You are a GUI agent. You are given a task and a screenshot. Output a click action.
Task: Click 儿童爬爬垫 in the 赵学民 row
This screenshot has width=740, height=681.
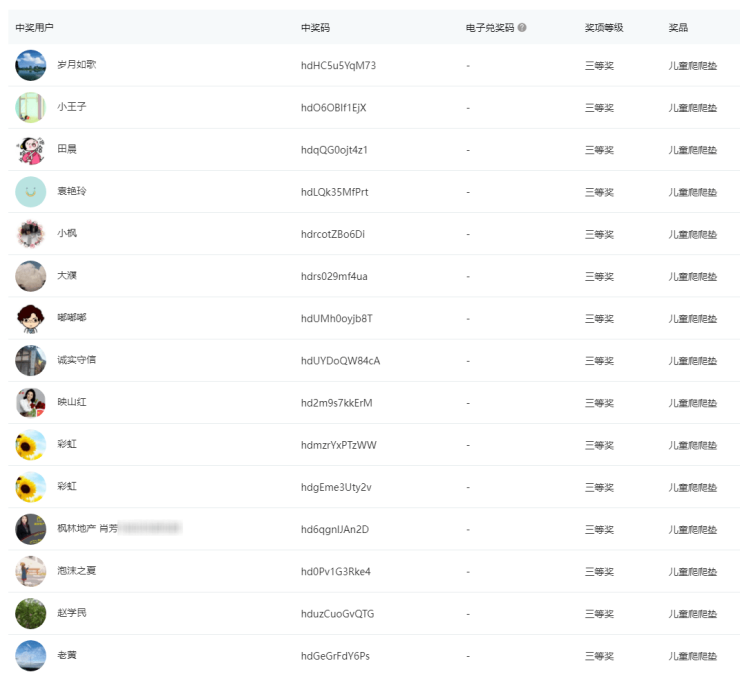[x=692, y=614]
